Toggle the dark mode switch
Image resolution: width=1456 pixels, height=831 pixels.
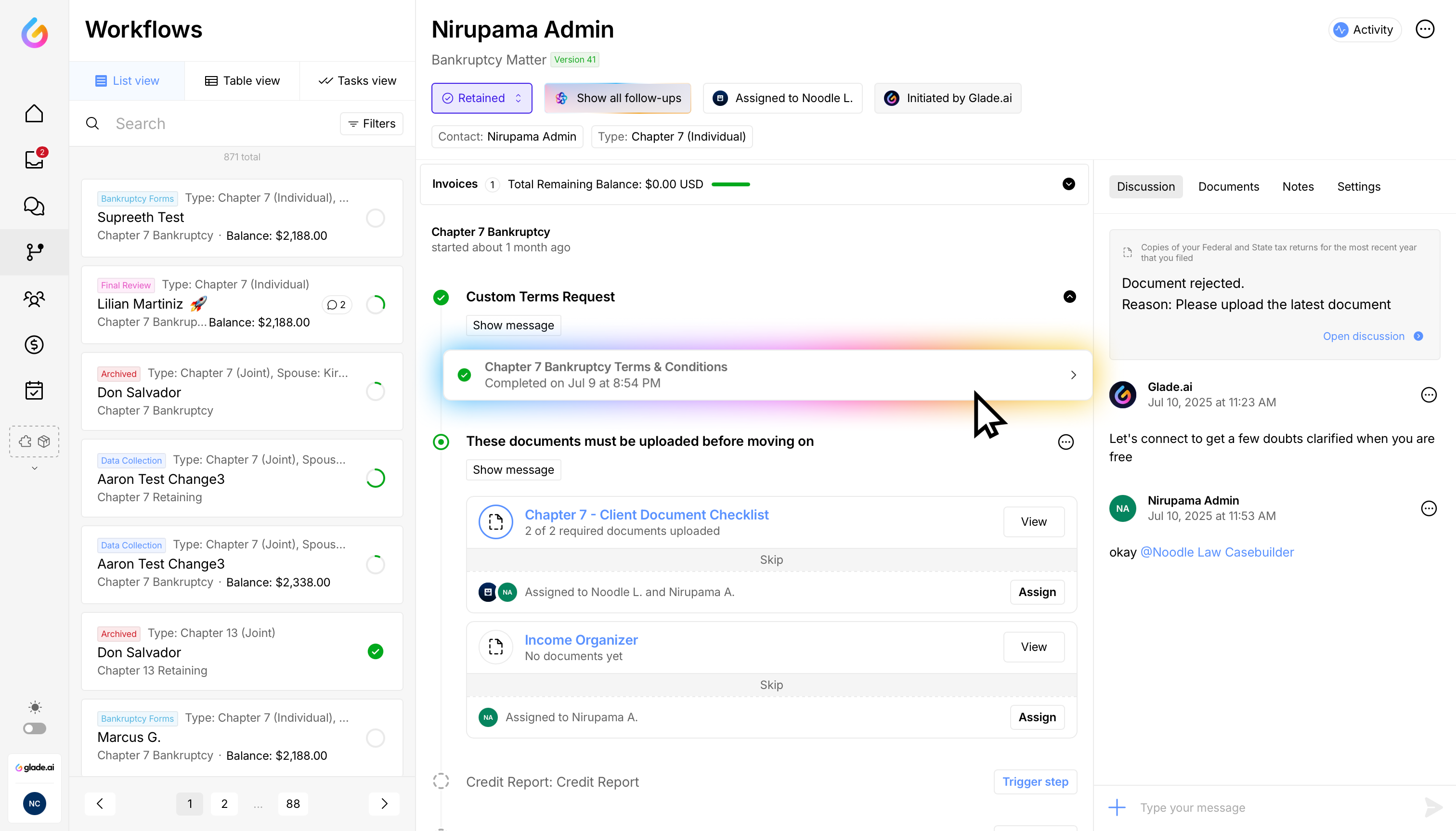34,728
